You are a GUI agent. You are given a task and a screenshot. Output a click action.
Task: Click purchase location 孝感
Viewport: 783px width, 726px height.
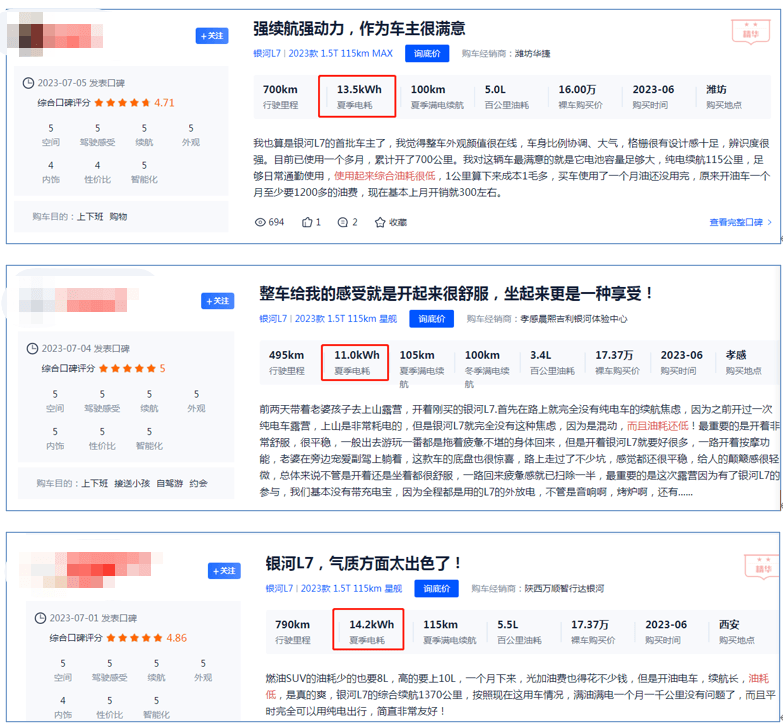736,356
